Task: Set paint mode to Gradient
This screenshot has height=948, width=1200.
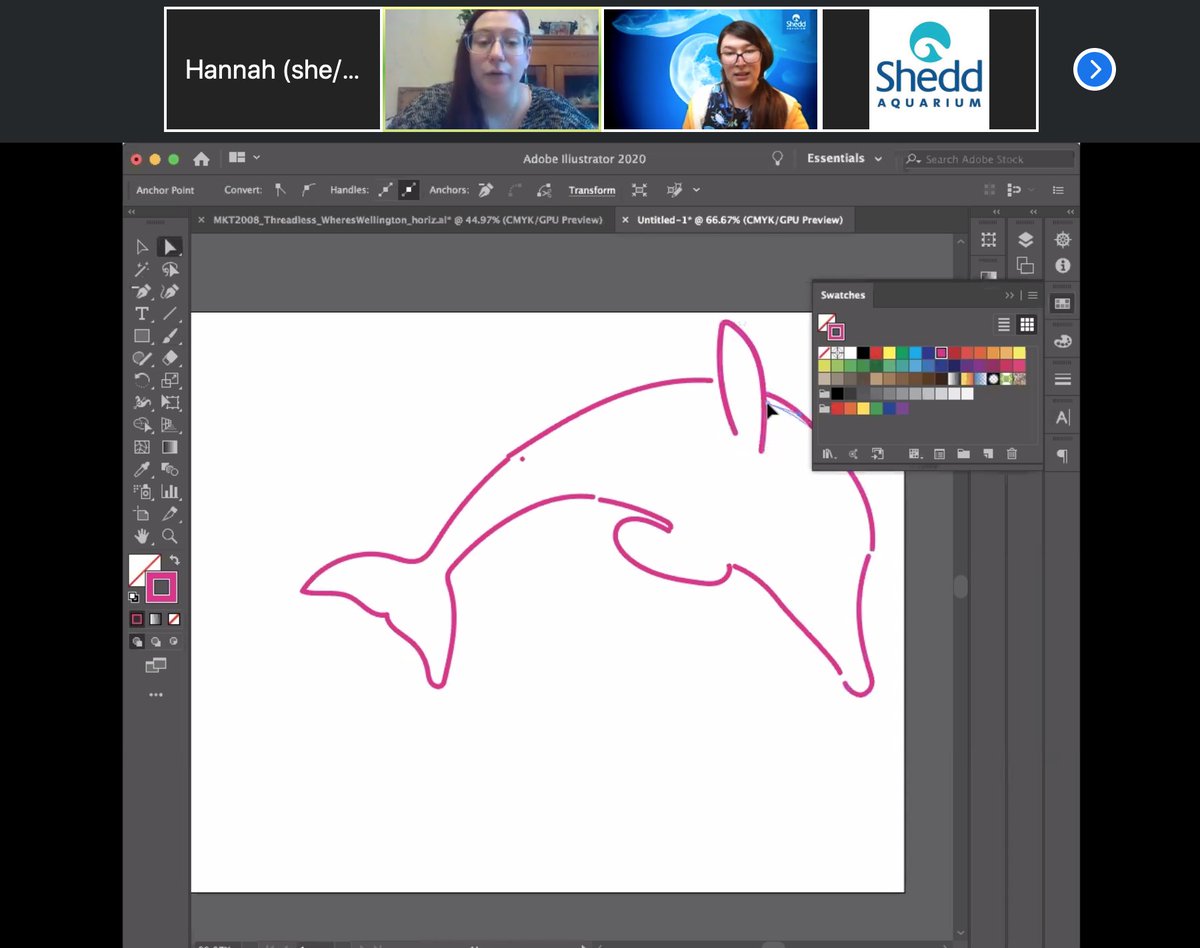Action: point(155,619)
